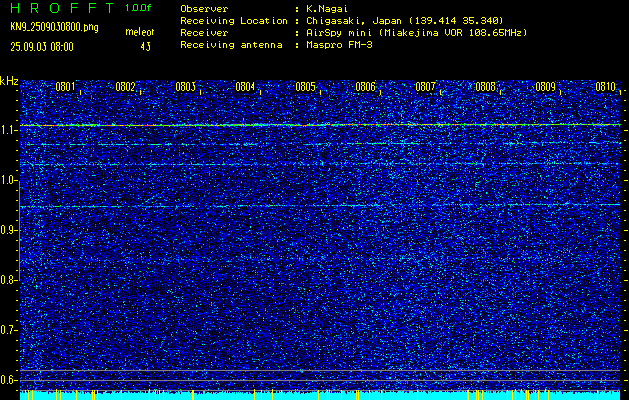Click the 0.9 kHz axis label
Image resolution: width=629 pixels, height=400 pixels.
pyautogui.click(x=8, y=230)
